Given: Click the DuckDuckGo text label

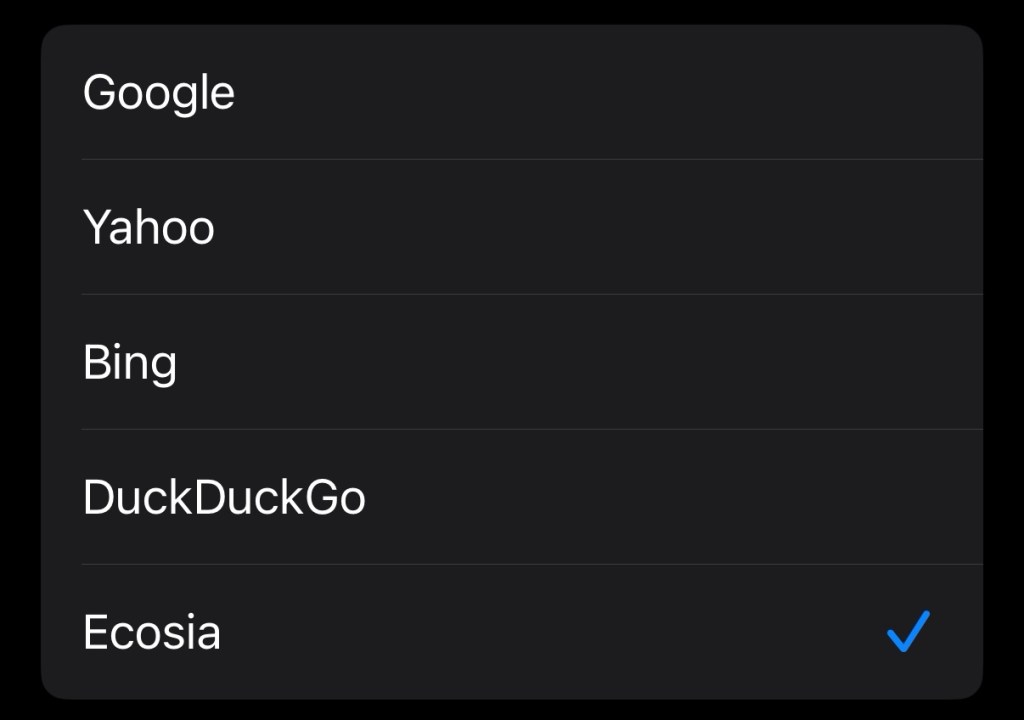Looking at the screenshot, I should 224,497.
